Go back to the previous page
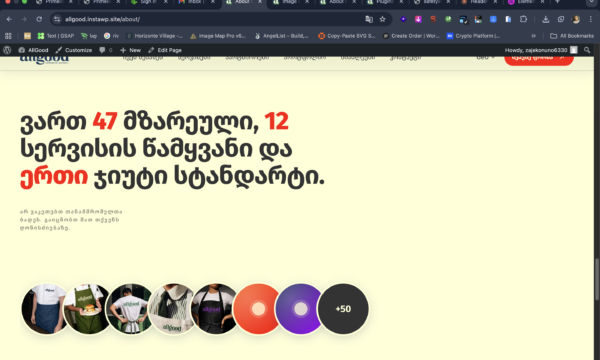The image size is (600, 360). tap(9, 19)
